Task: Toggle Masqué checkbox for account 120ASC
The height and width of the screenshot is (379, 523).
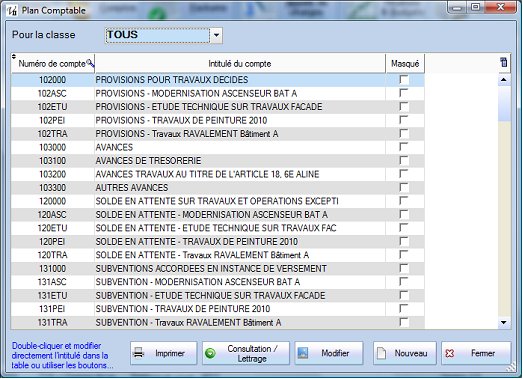Action: 404,215
